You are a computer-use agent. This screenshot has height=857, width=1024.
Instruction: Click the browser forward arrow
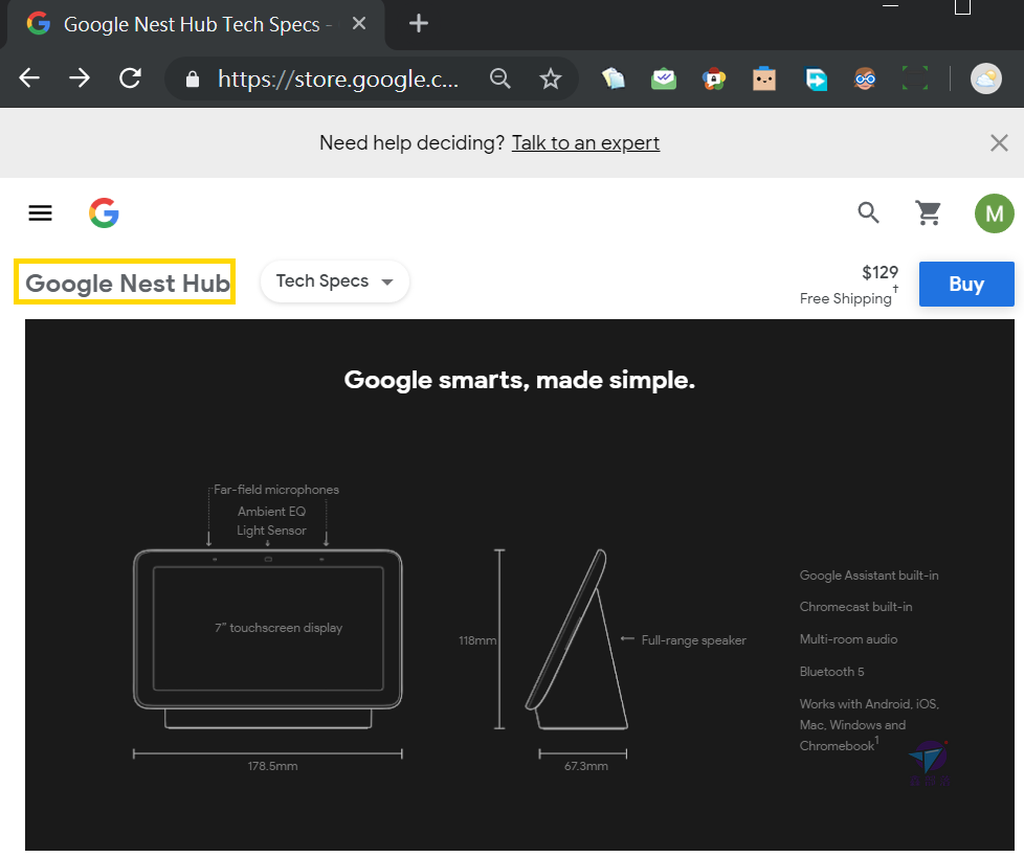pyautogui.click(x=80, y=78)
